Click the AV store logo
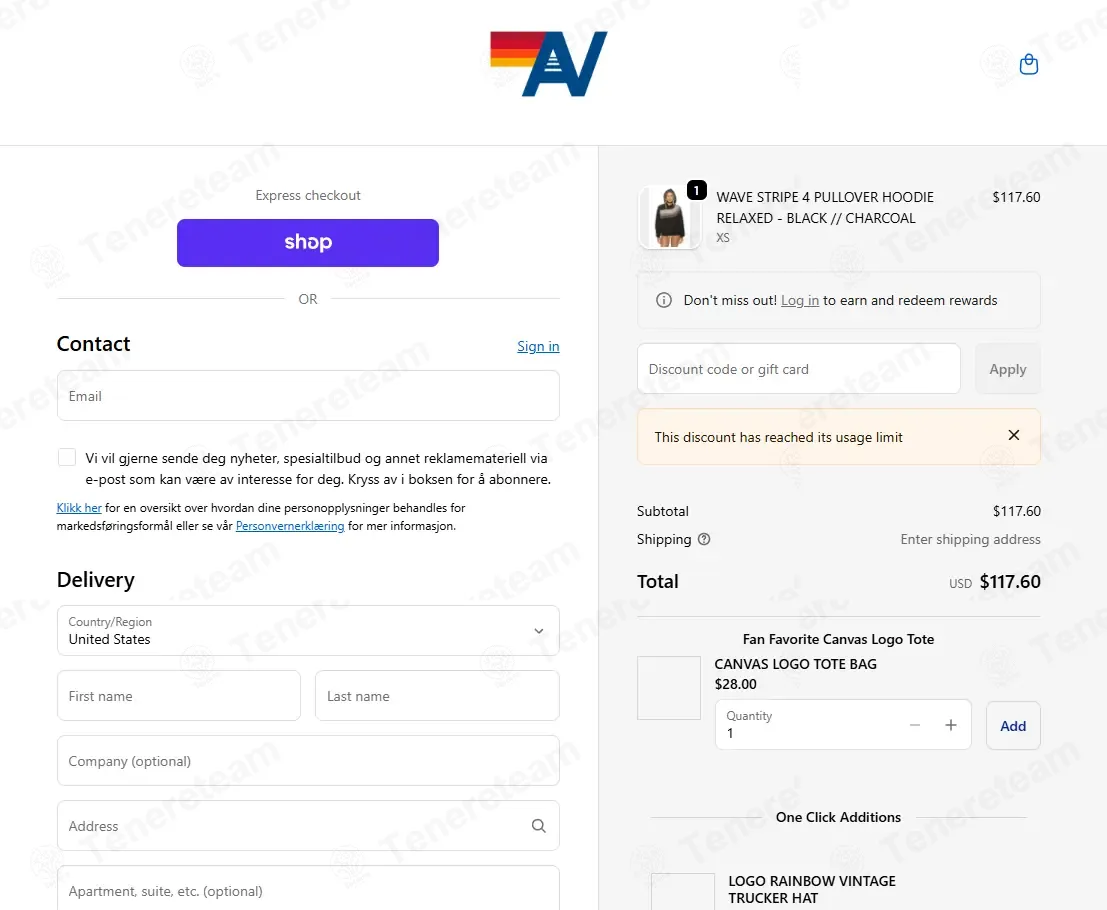Screen dimensions: 1107x910 point(549,64)
